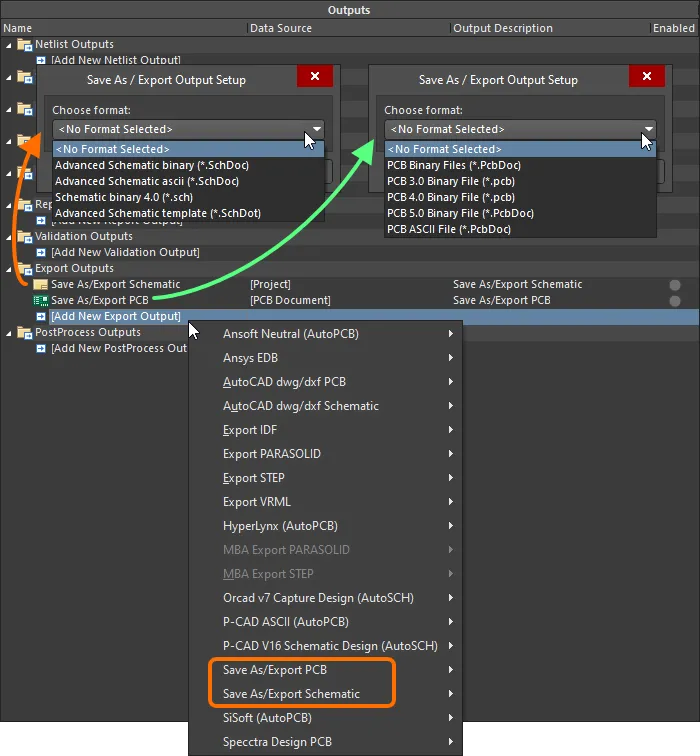Click the Add New Validation Output arrow icon
The height and width of the screenshot is (756, 700).
(41, 253)
